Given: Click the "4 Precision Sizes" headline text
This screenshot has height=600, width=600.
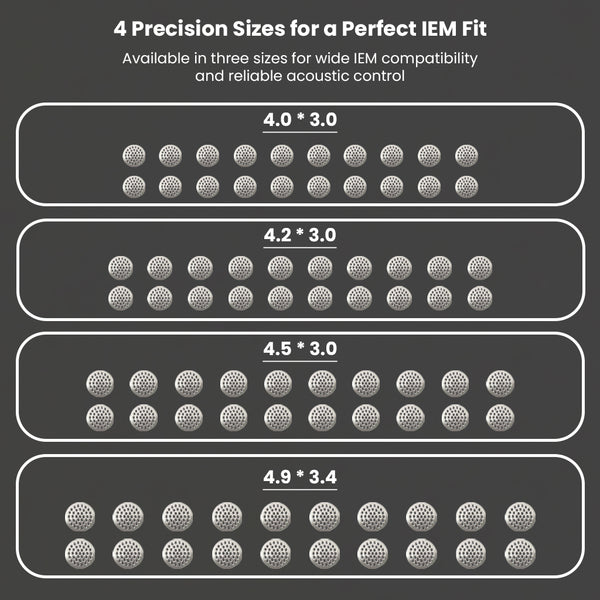Looking at the screenshot, I should (x=300, y=24).
